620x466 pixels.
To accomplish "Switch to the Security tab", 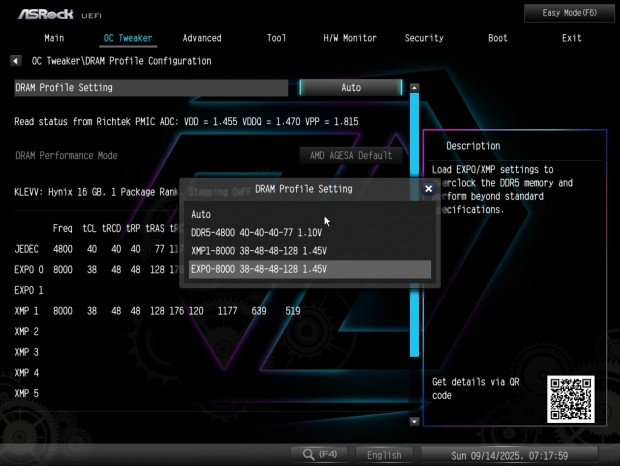I will [x=424, y=38].
